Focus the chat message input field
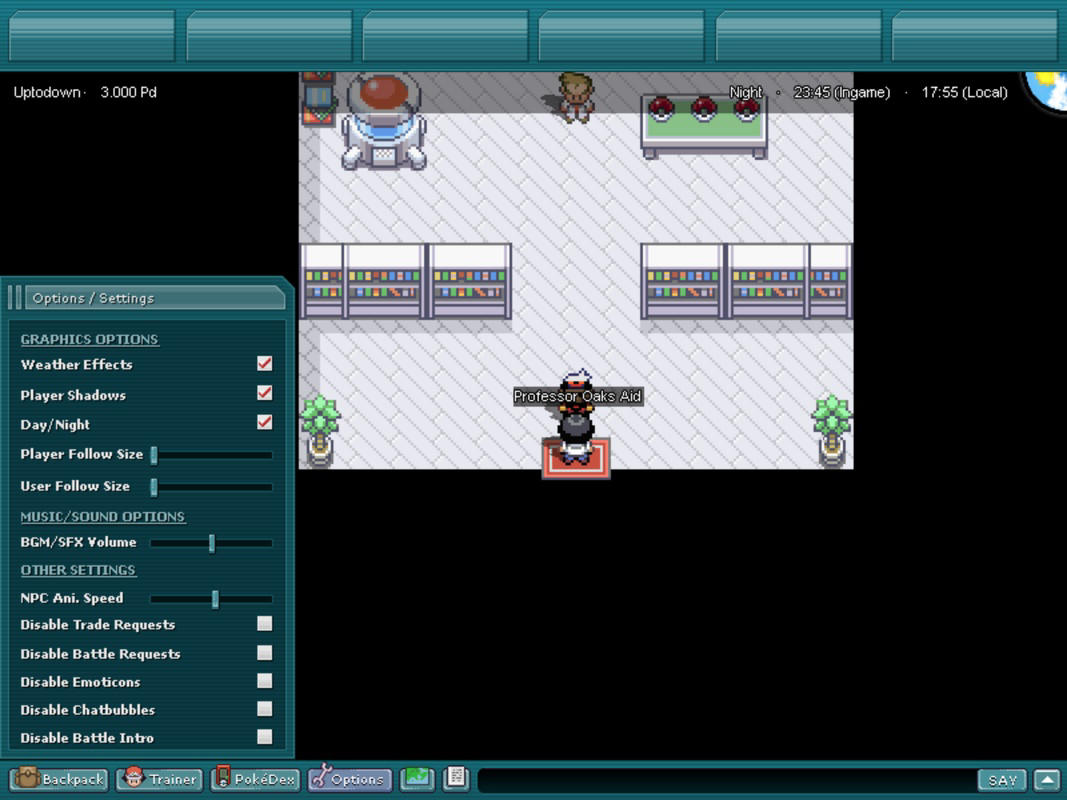Viewport: 1067px width, 800px height. point(727,780)
